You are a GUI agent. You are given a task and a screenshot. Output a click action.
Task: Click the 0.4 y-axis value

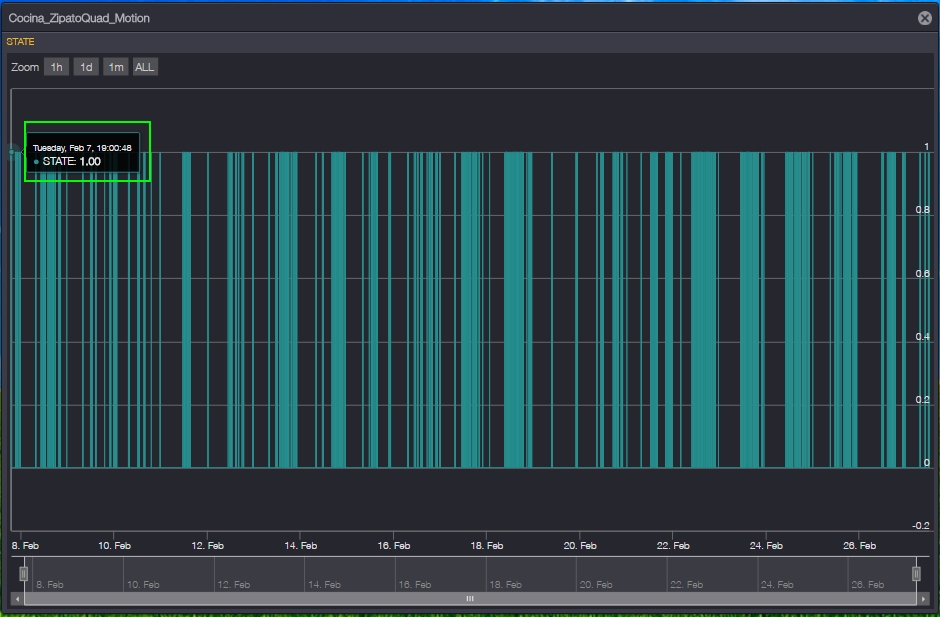coord(923,336)
